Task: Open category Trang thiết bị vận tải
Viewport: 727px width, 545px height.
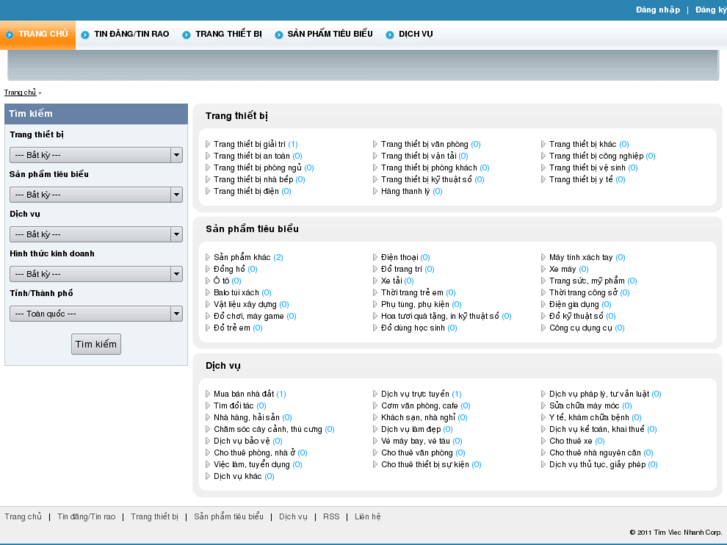Action: (x=419, y=156)
